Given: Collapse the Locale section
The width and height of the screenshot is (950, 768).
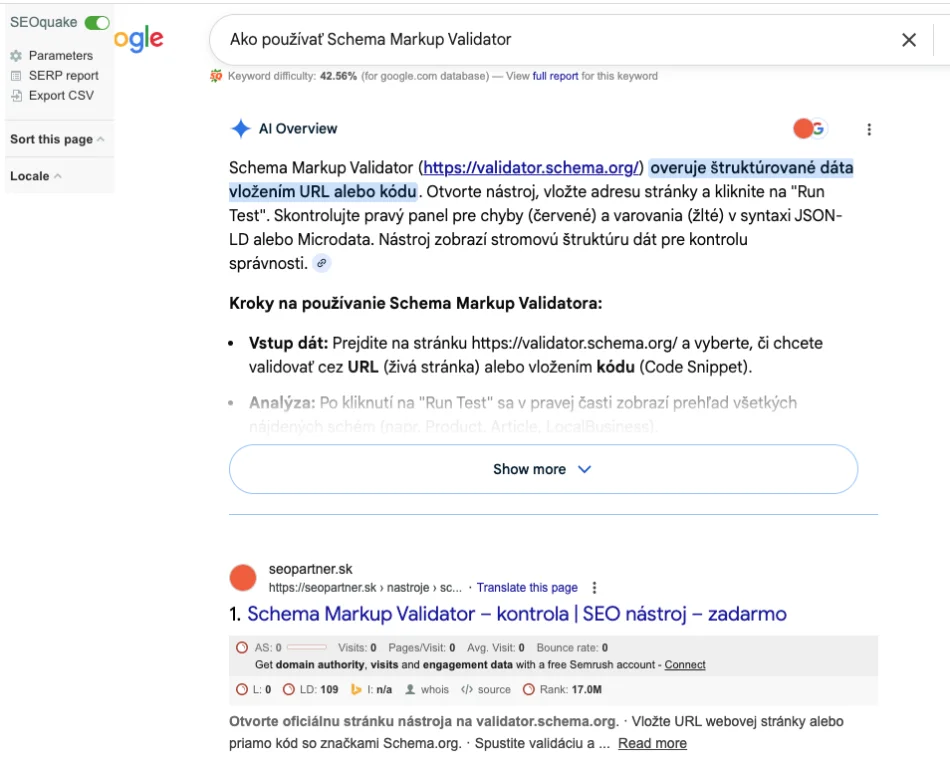Looking at the screenshot, I should point(35,176).
